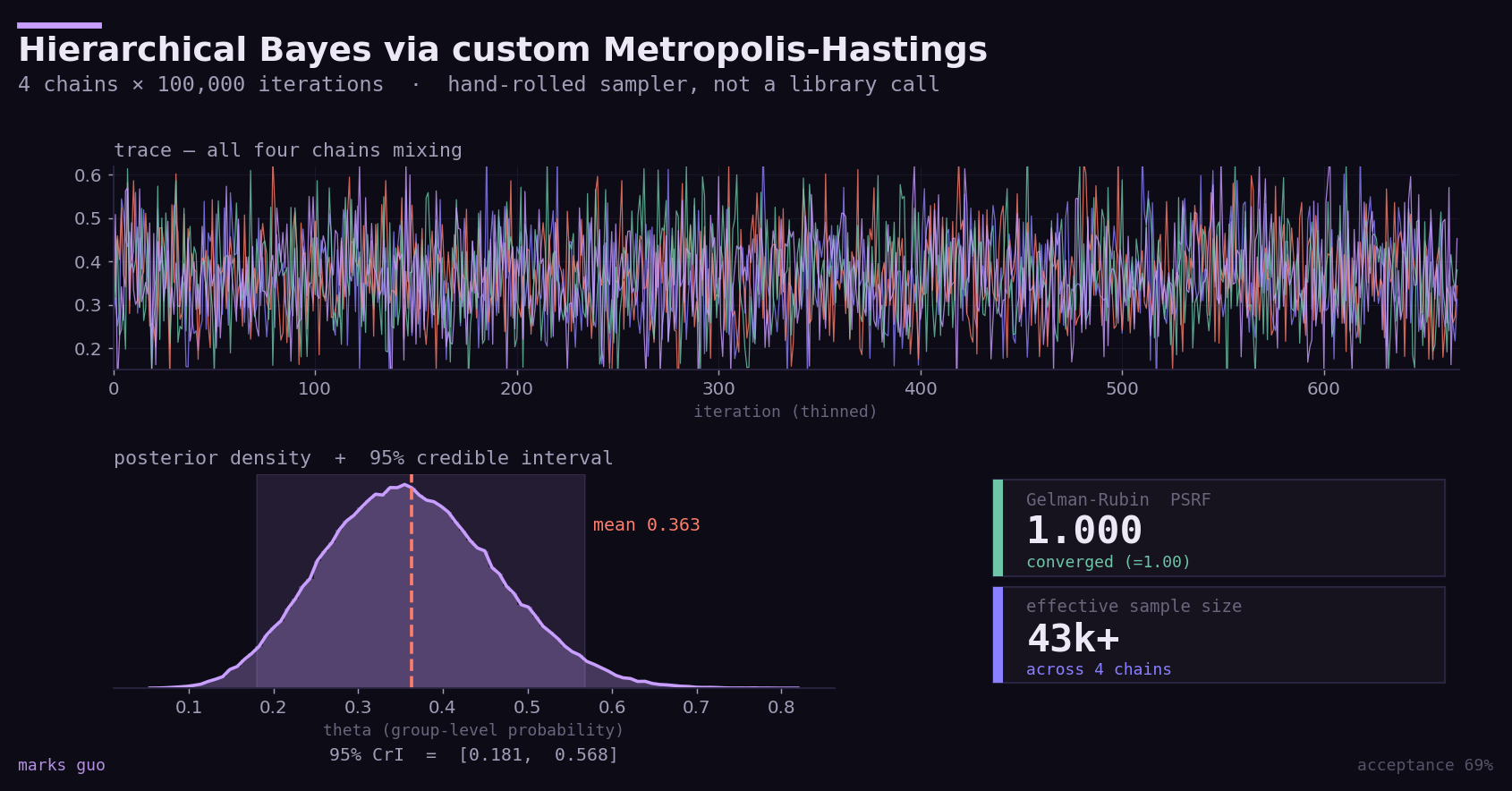
Task: Click the 'Gelman-Rubin PSRF' card label
Action: click(1118, 500)
